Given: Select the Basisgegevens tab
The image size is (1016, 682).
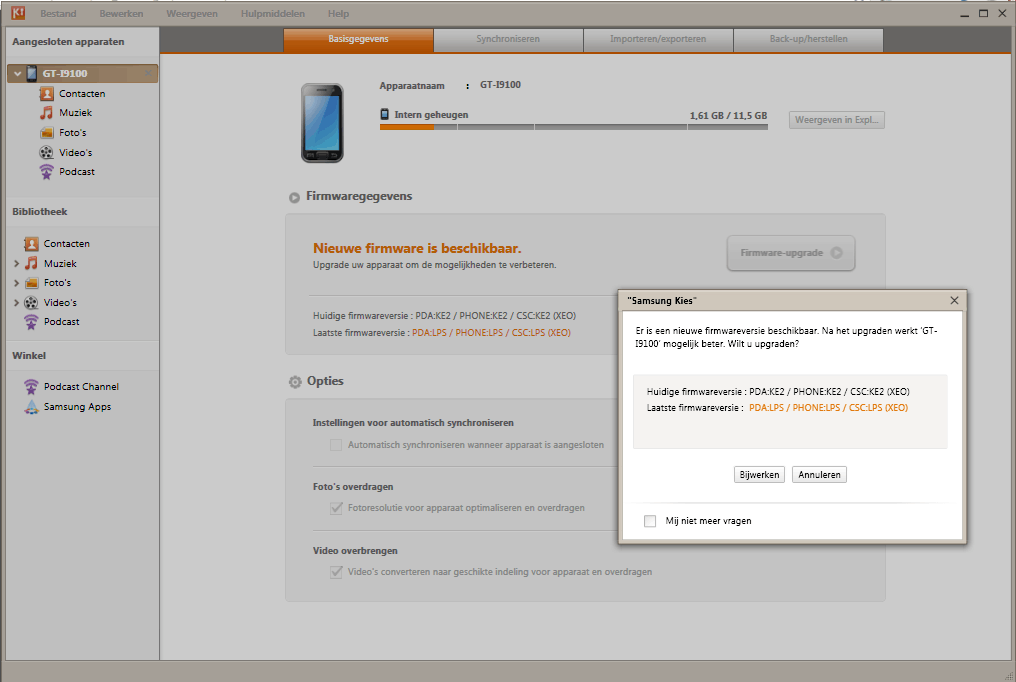Looking at the screenshot, I should 358,40.
